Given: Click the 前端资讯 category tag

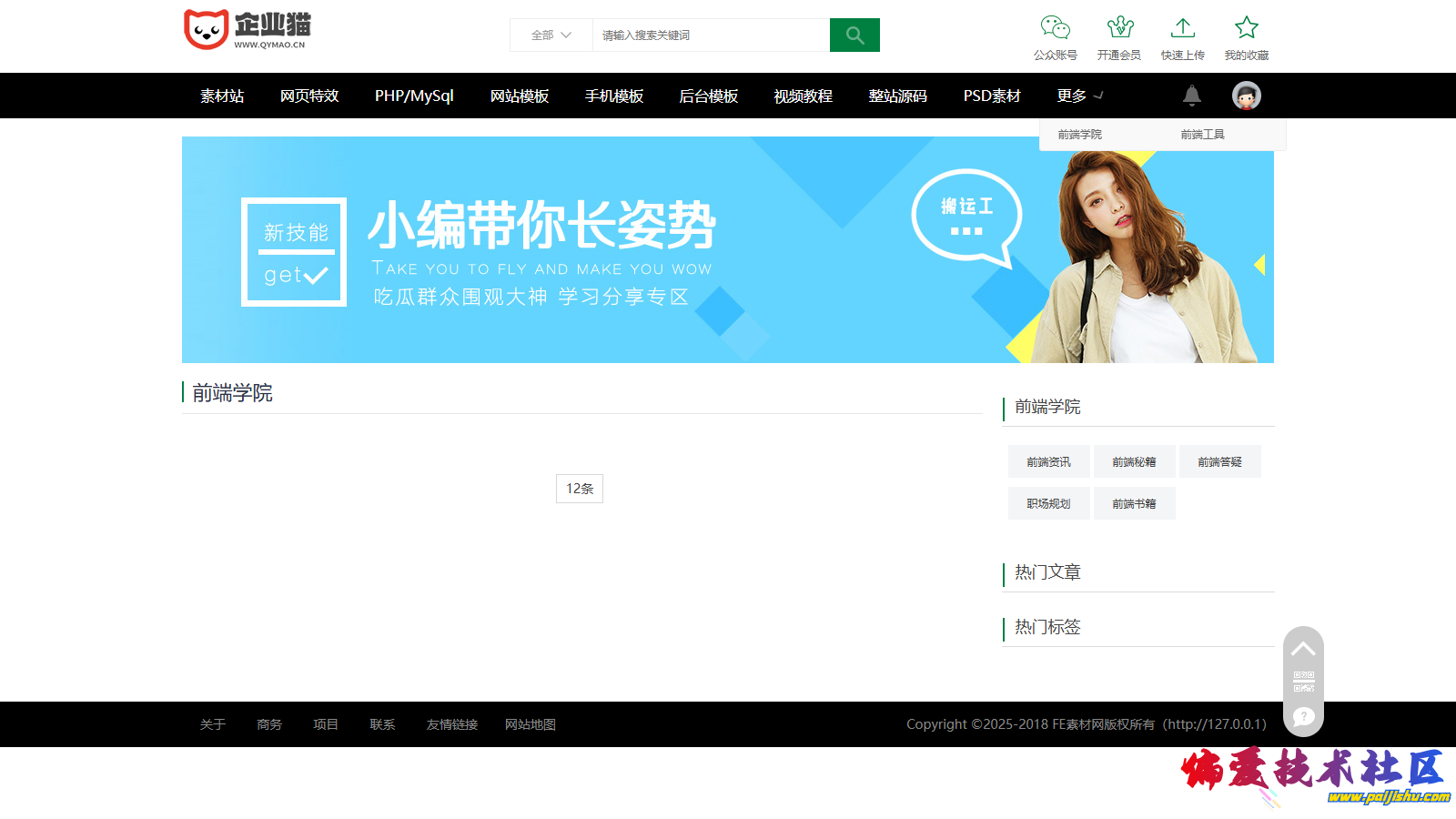Looking at the screenshot, I should 1048,462.
